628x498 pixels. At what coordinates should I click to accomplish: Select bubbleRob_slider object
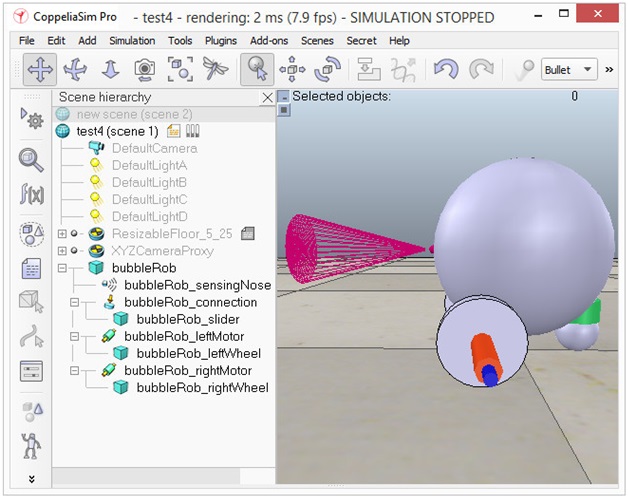(x=188, y=319)
